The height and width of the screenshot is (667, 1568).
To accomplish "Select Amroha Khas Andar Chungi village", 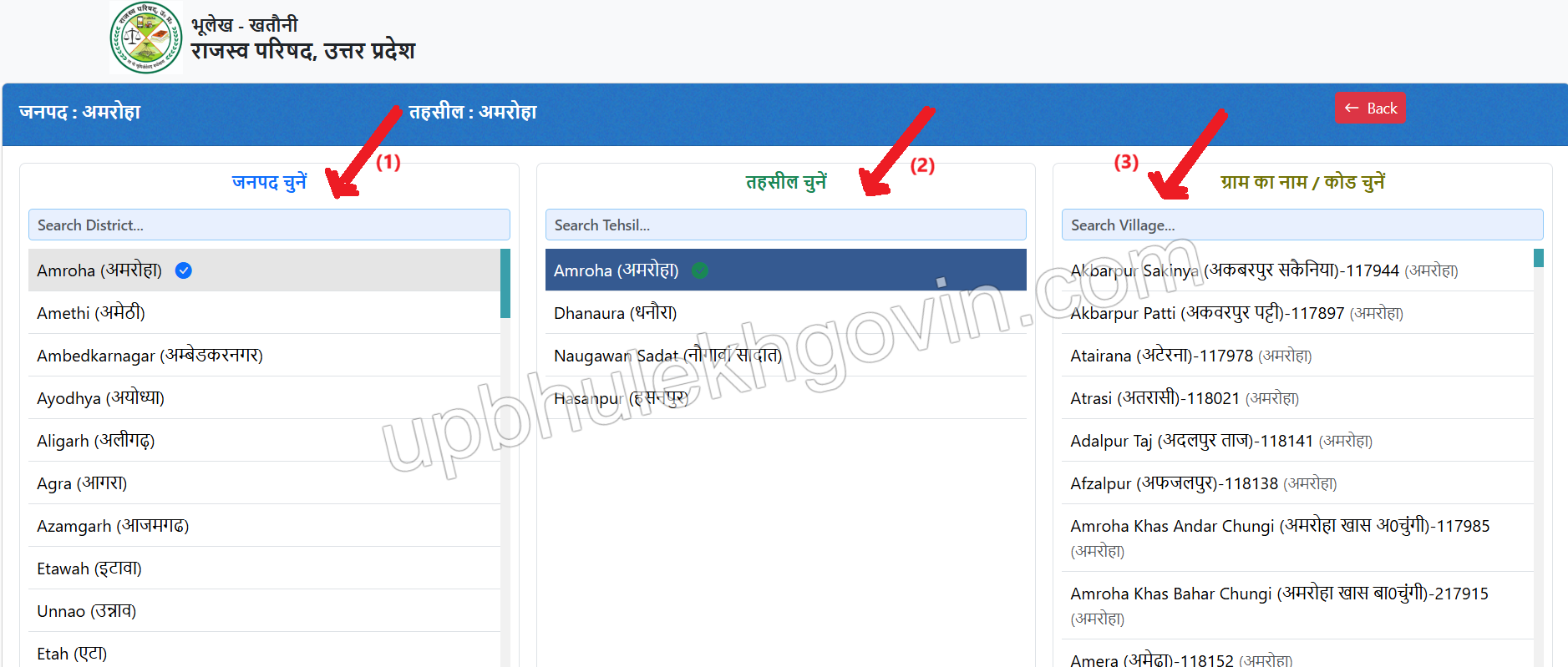I will 1297,538.
